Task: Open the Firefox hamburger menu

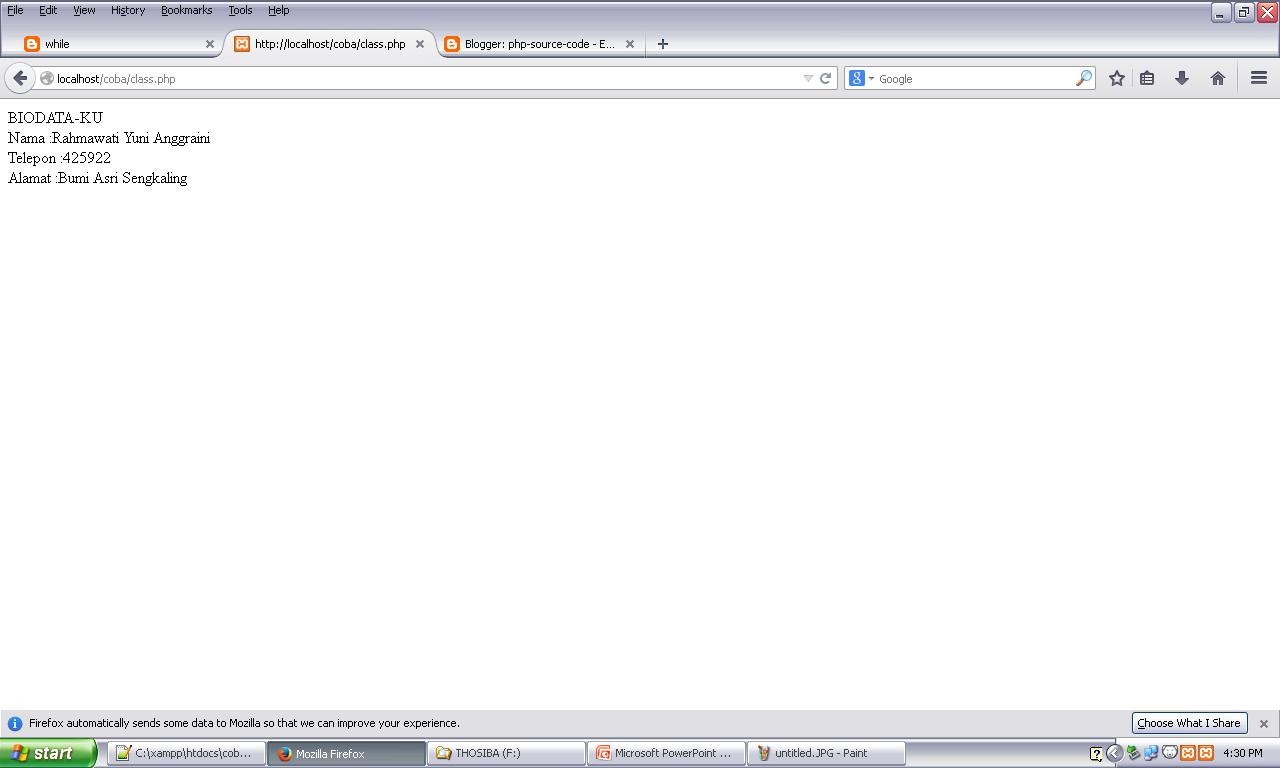Action: point(1259,78)
